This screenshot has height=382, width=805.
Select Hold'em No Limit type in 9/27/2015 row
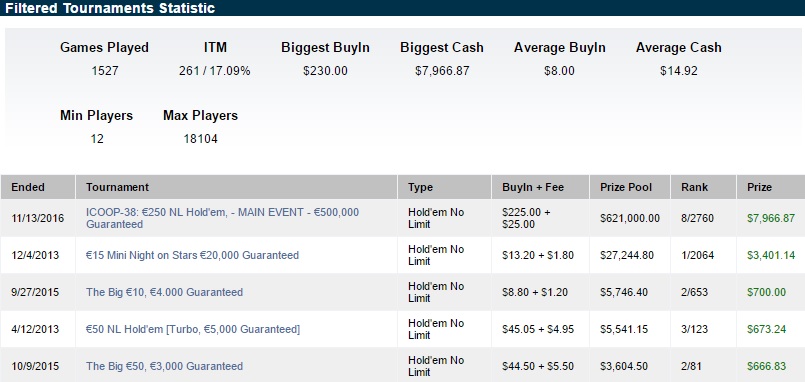pos(436,292)
